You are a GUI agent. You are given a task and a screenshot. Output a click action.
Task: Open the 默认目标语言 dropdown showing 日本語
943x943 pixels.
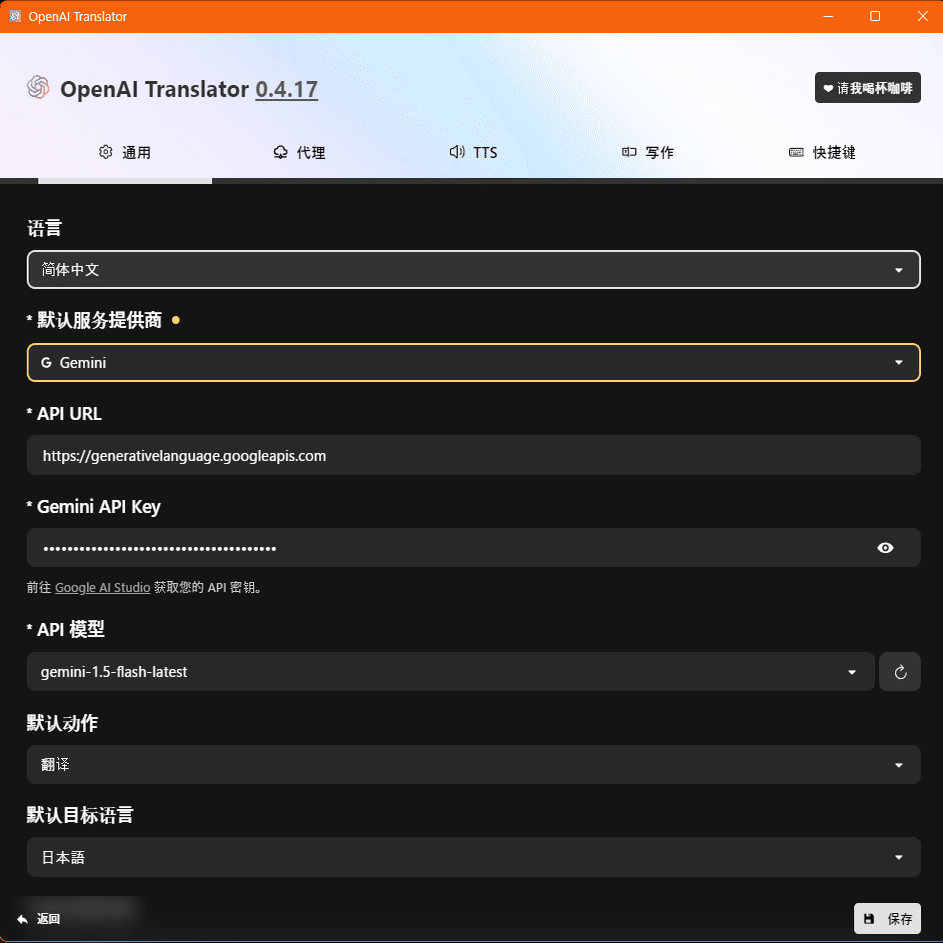473,857
